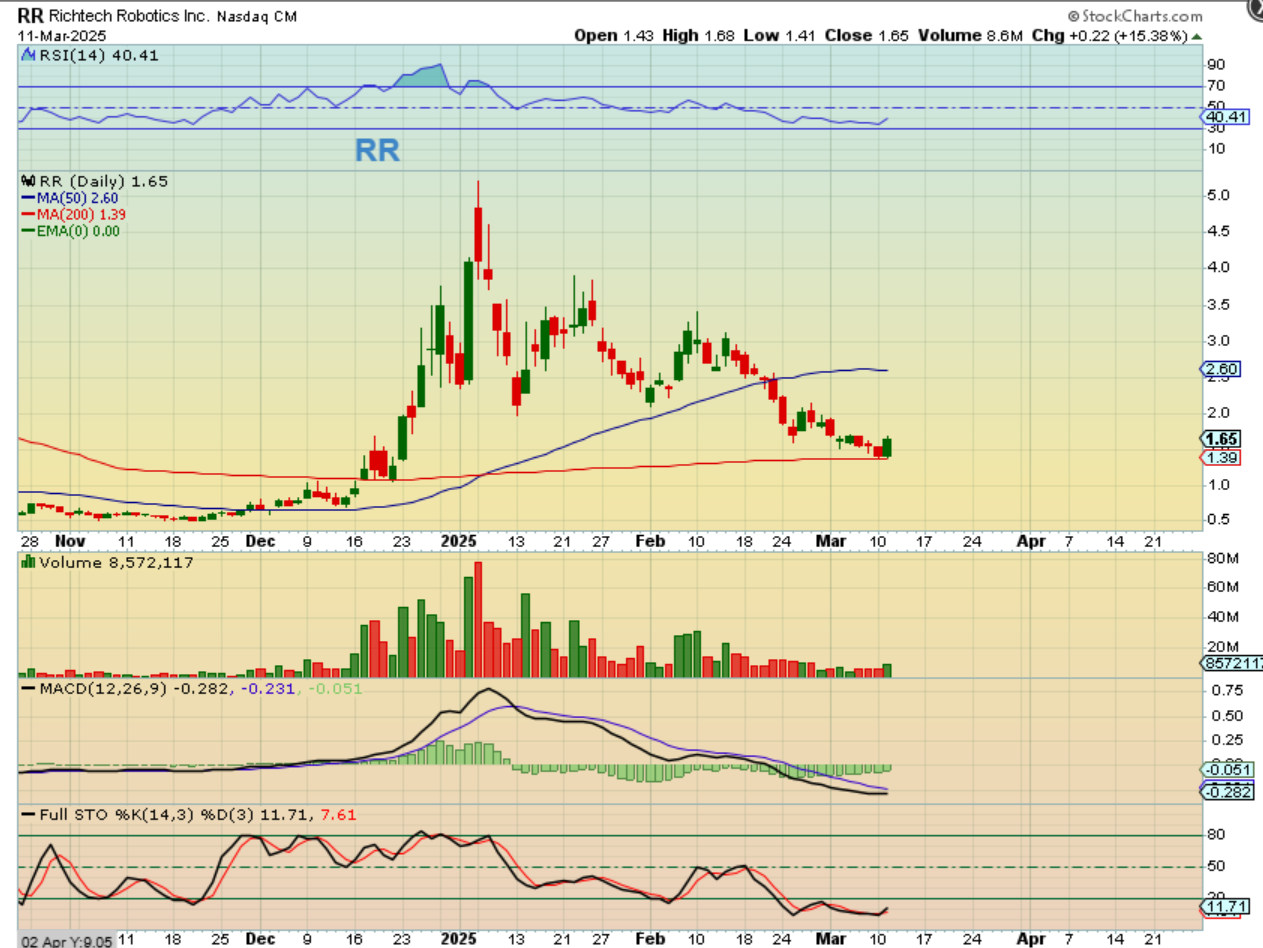Viewport: 1263px width, 948px height.
Task: Click the MA(50) 2.60 legend entry
Action: (x=69, y=198)
